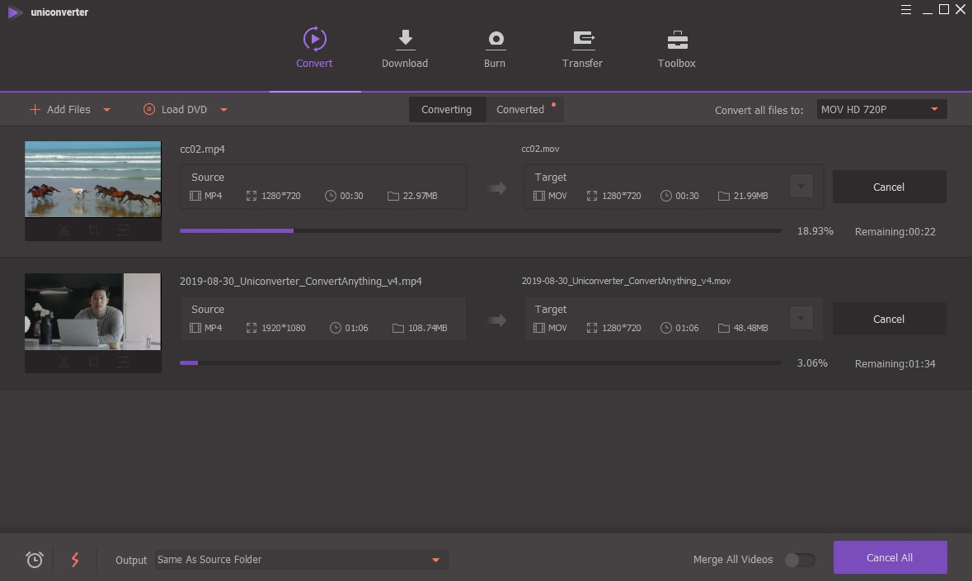Cancel the cc02.mp4 conversion
972x581 pixels.
(x=888, y=187)
